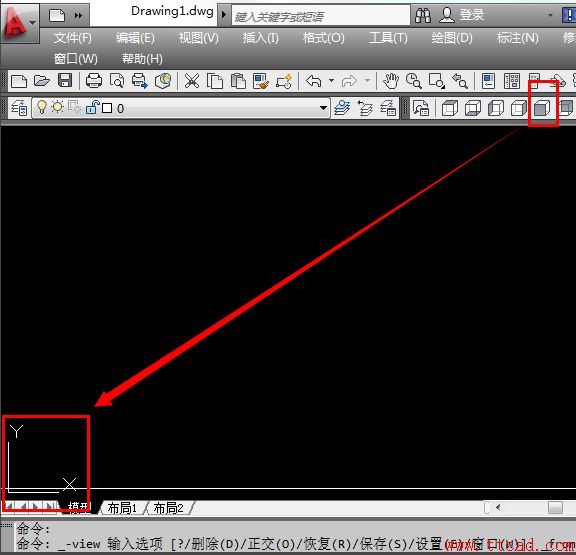Toggle the layer lock padlock icon
The image size is (576, 555).
tap(92, 108)
